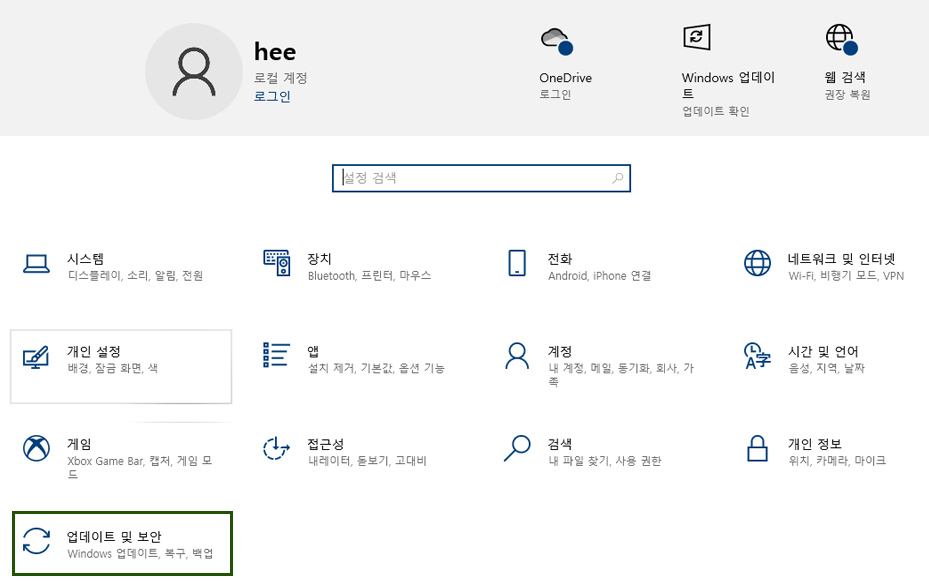The height and width of the screenshot is (581, 929).
Task: Click Android, iPhone 연결 description
Action: point(600,275)
